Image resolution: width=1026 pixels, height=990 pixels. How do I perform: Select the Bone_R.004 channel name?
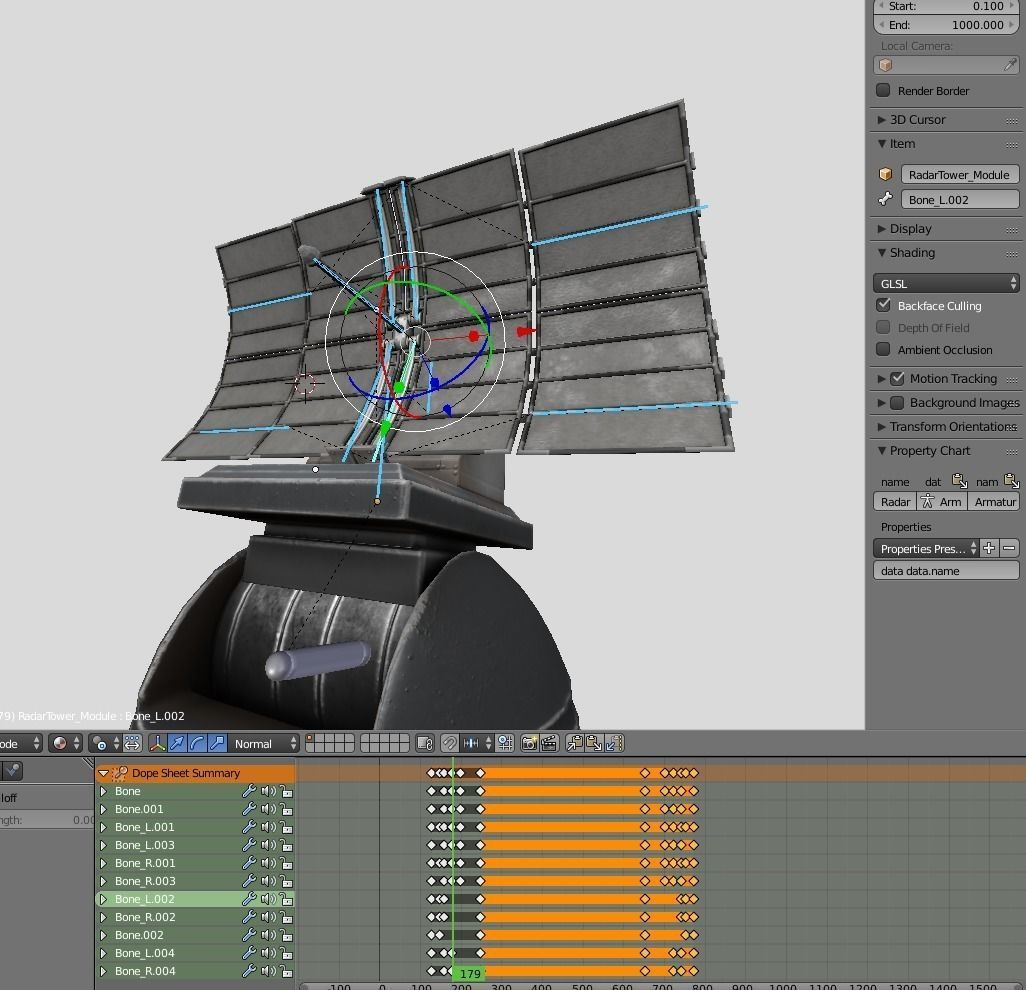[x=145, y=971]
